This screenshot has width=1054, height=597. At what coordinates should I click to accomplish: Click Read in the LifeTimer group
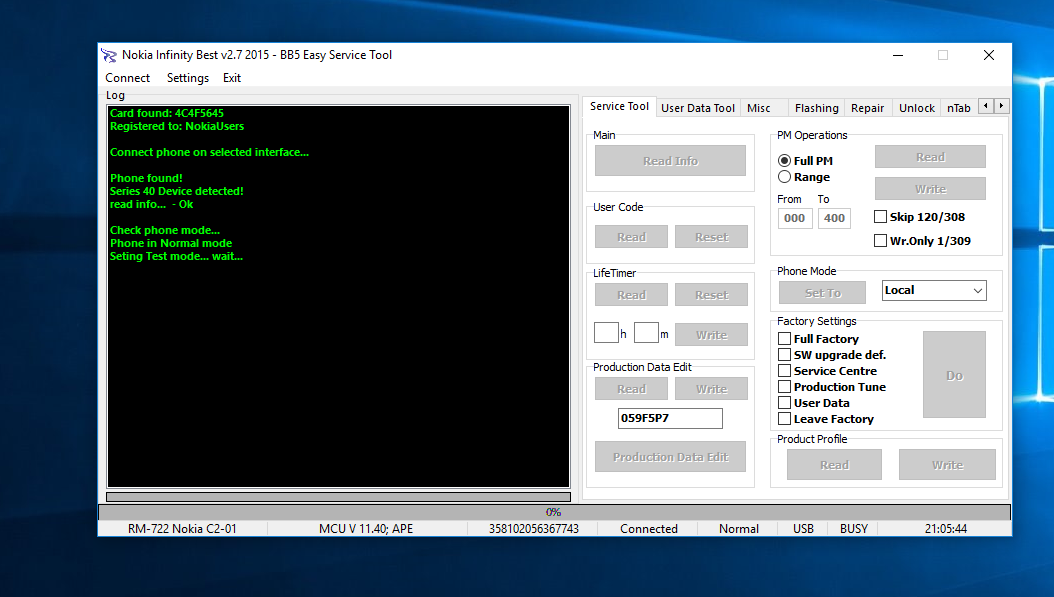pyautogui.click(x=631, y=294)
